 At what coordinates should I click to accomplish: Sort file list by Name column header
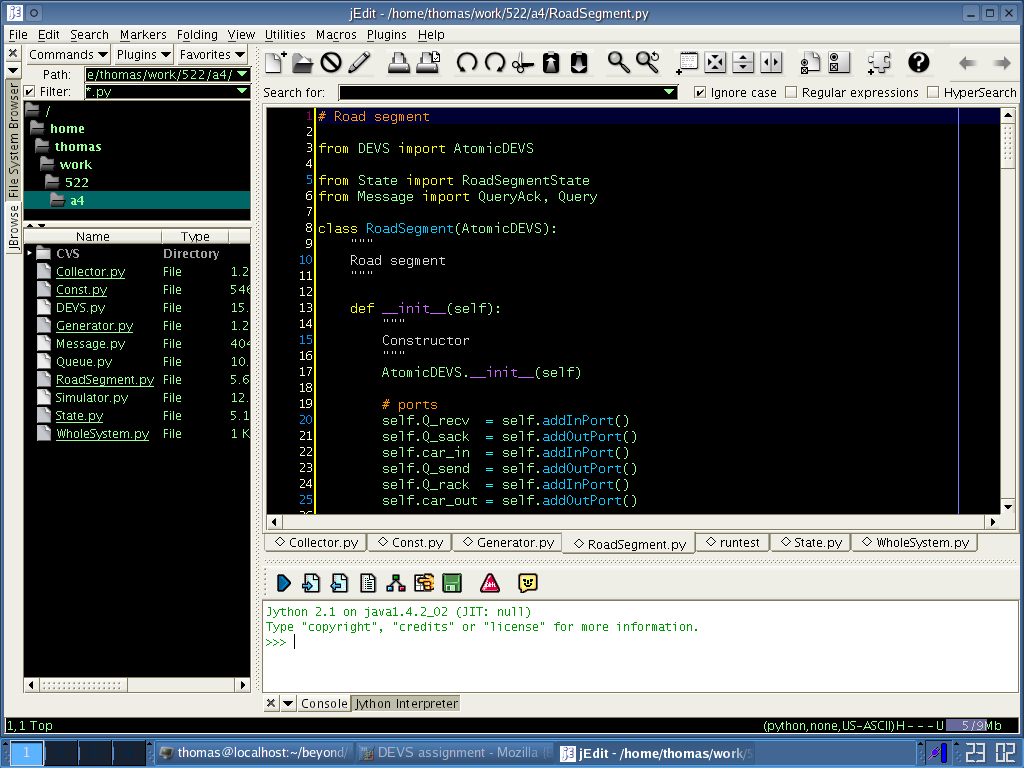pos(93,236)
